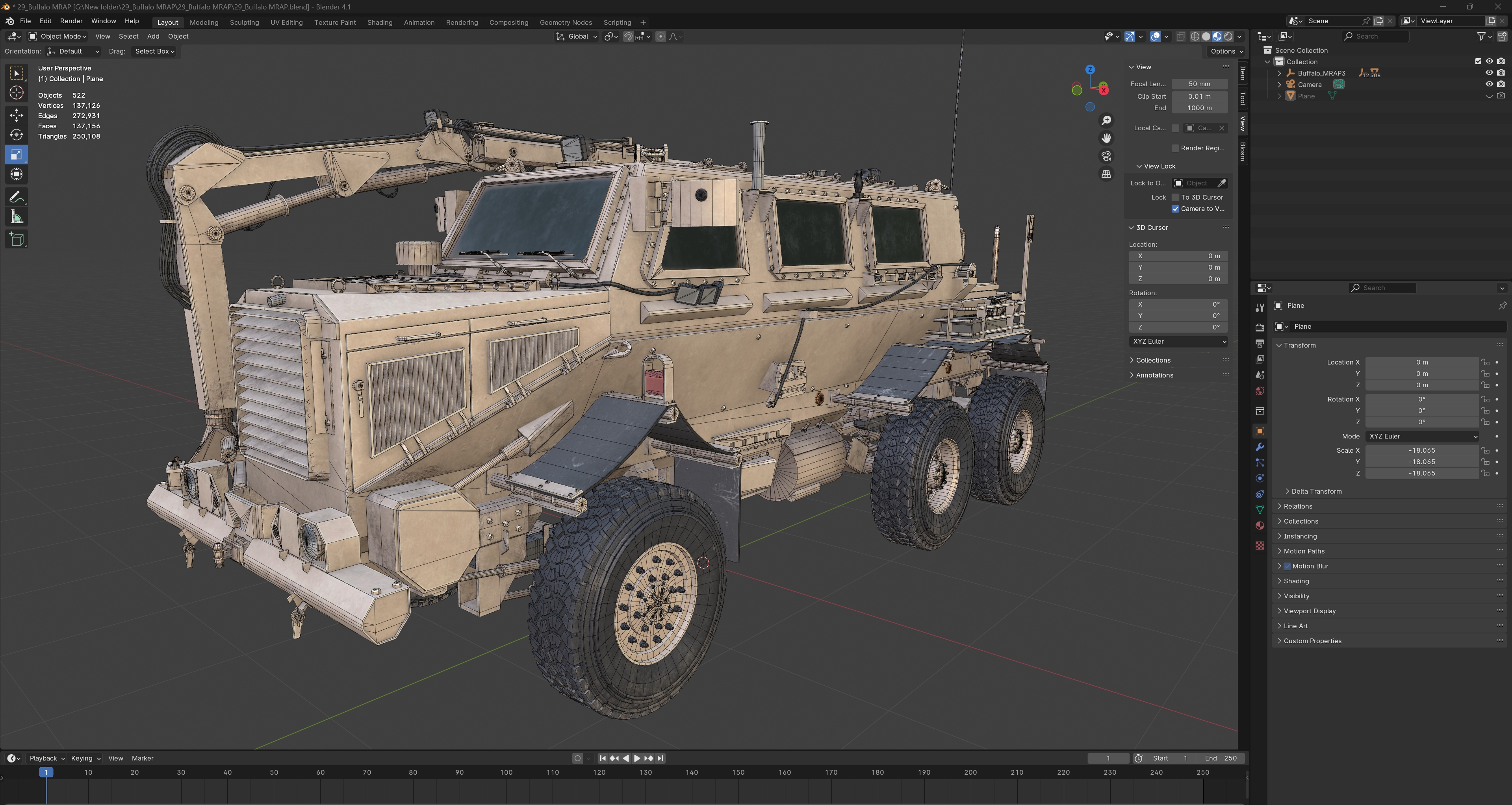
Task: Select the Measure tool
Action: coord(17,218)
